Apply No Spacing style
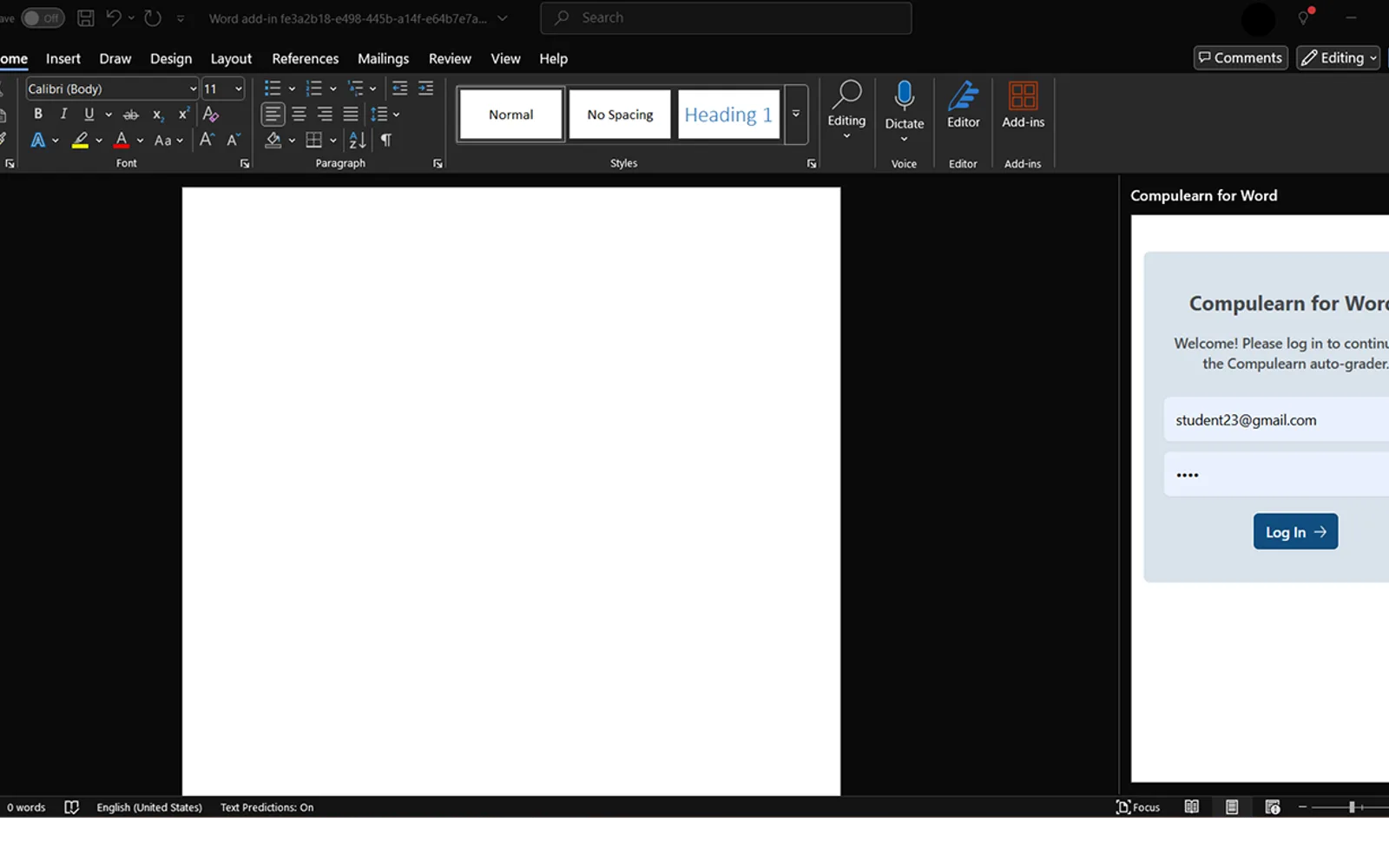The image size is (1389, 868). click(x=620, y=115)
